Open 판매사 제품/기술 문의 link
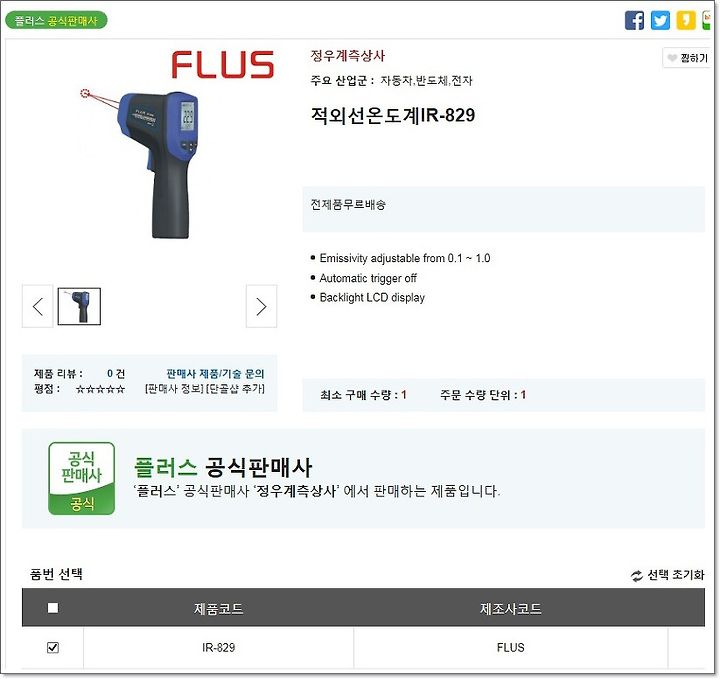This screenshot has width=720, height=679. [215, 374]
